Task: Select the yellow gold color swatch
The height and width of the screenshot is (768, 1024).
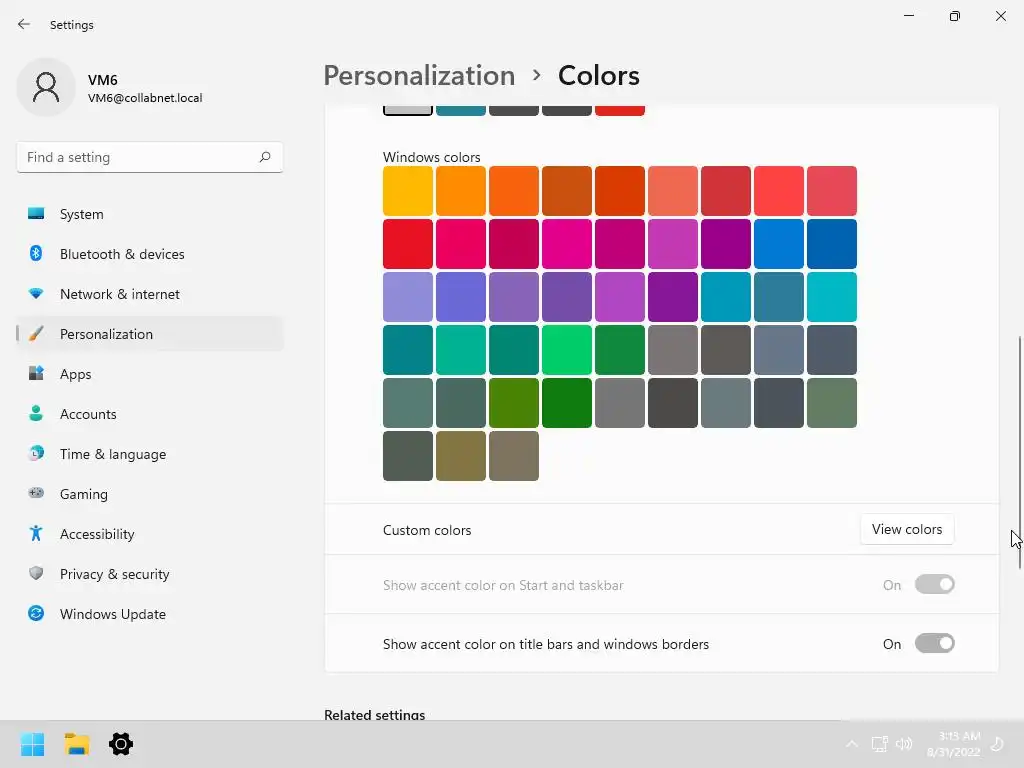Action: point(408,191)
